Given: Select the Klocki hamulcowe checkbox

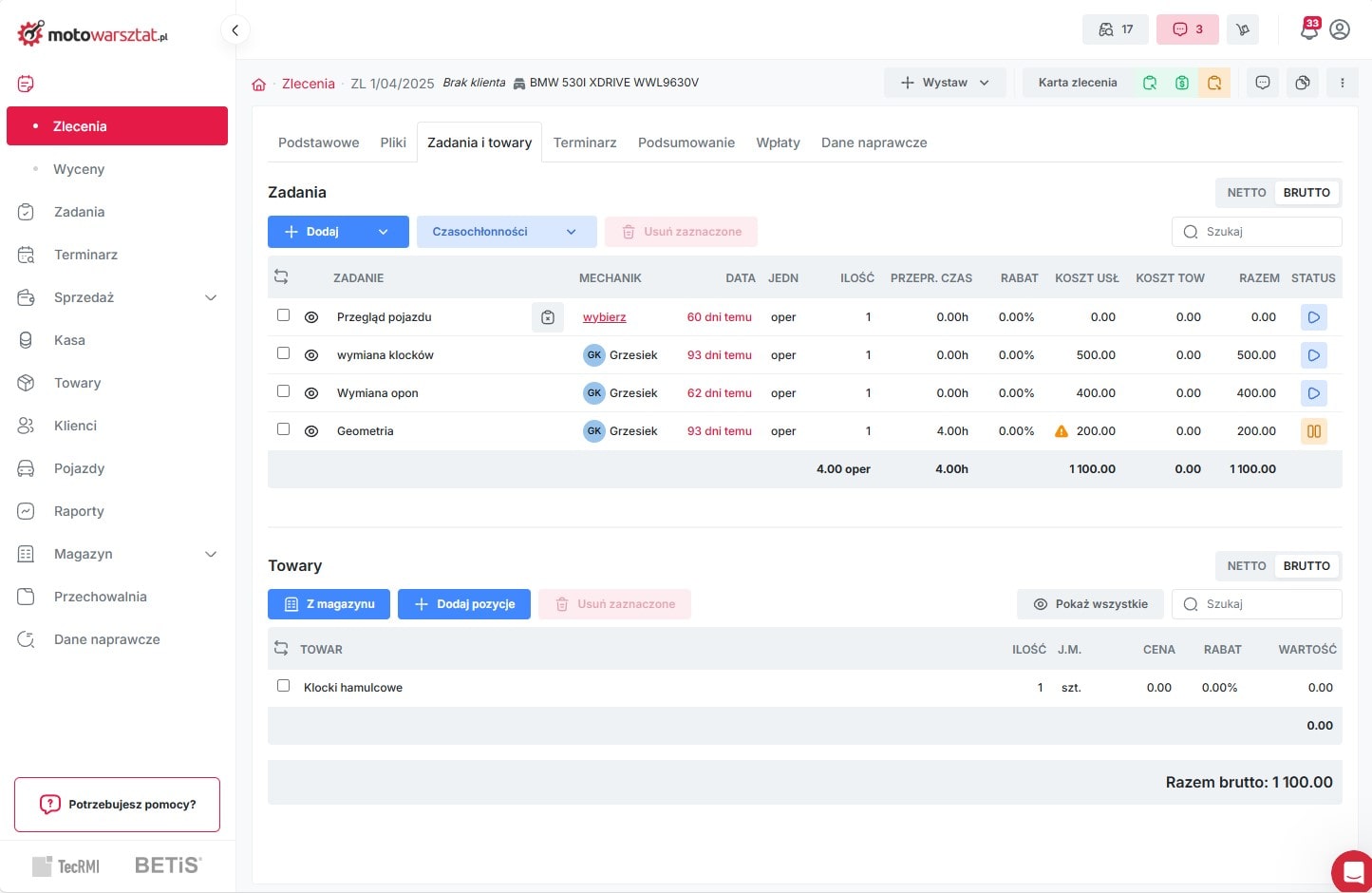Looking at the screenshot, I should pyautogui.click(x=283, y=686).
